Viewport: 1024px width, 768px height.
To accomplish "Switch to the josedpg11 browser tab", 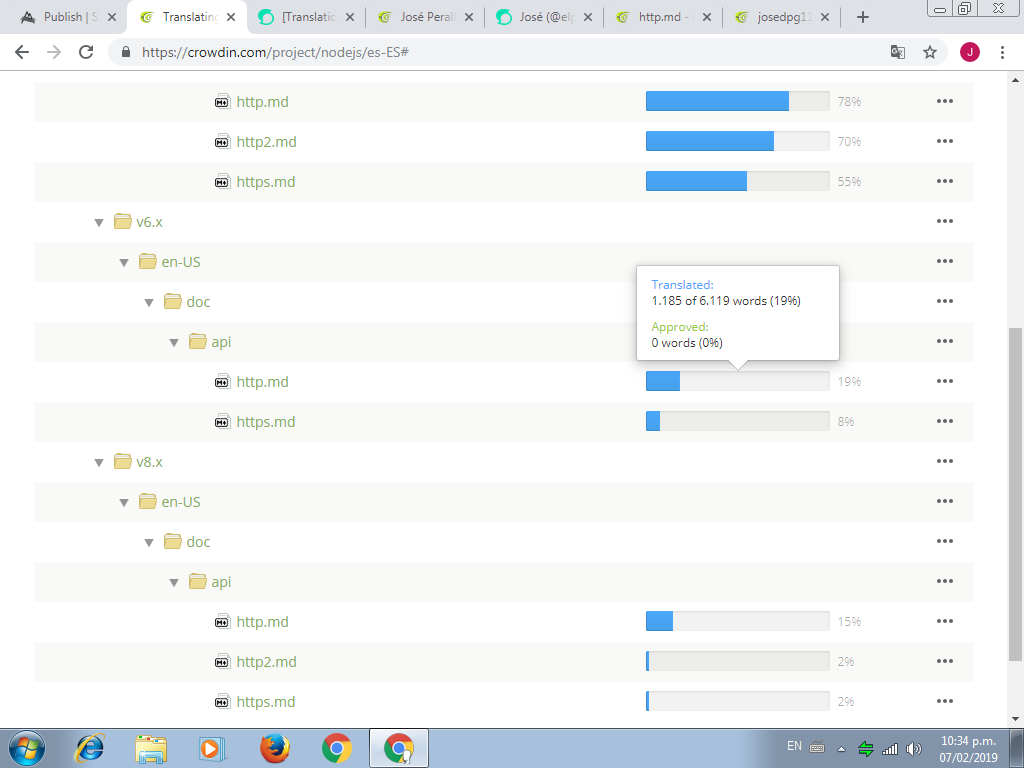I will [x=782, y=17].
